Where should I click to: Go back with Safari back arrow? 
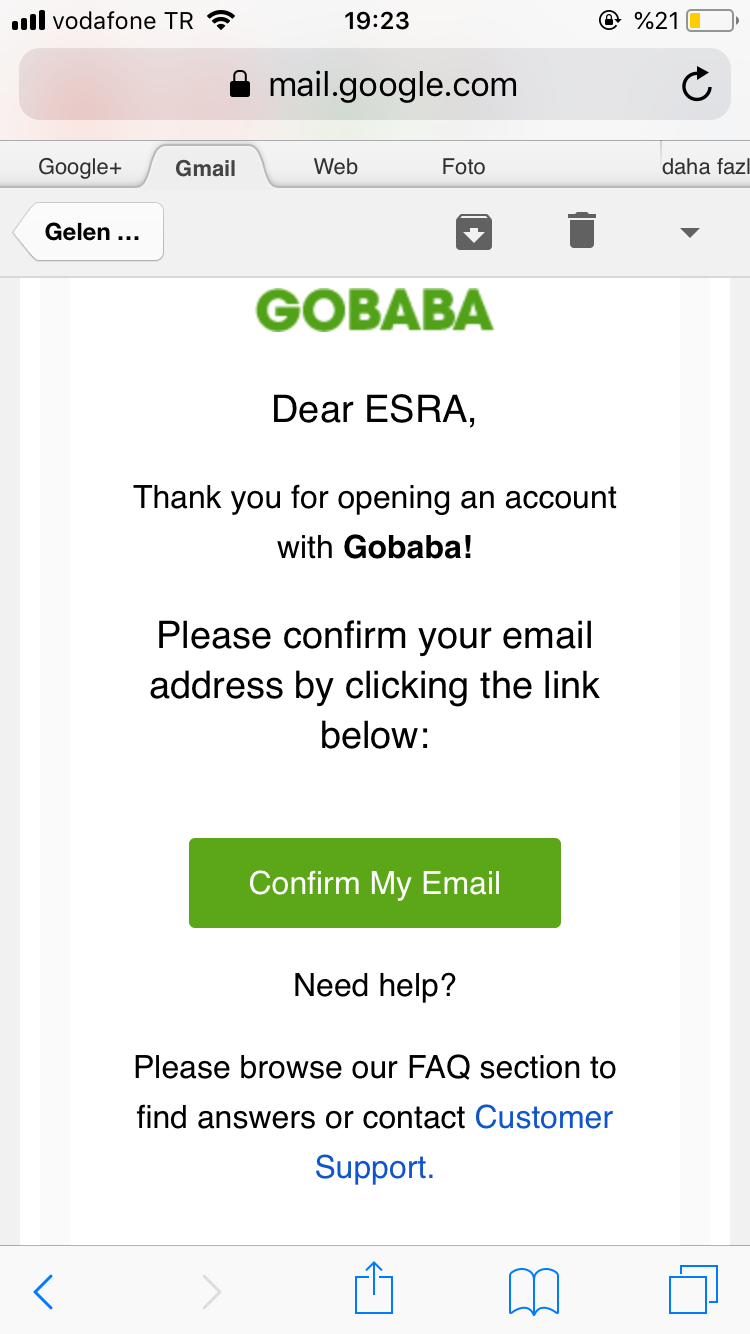point(43,1291)
